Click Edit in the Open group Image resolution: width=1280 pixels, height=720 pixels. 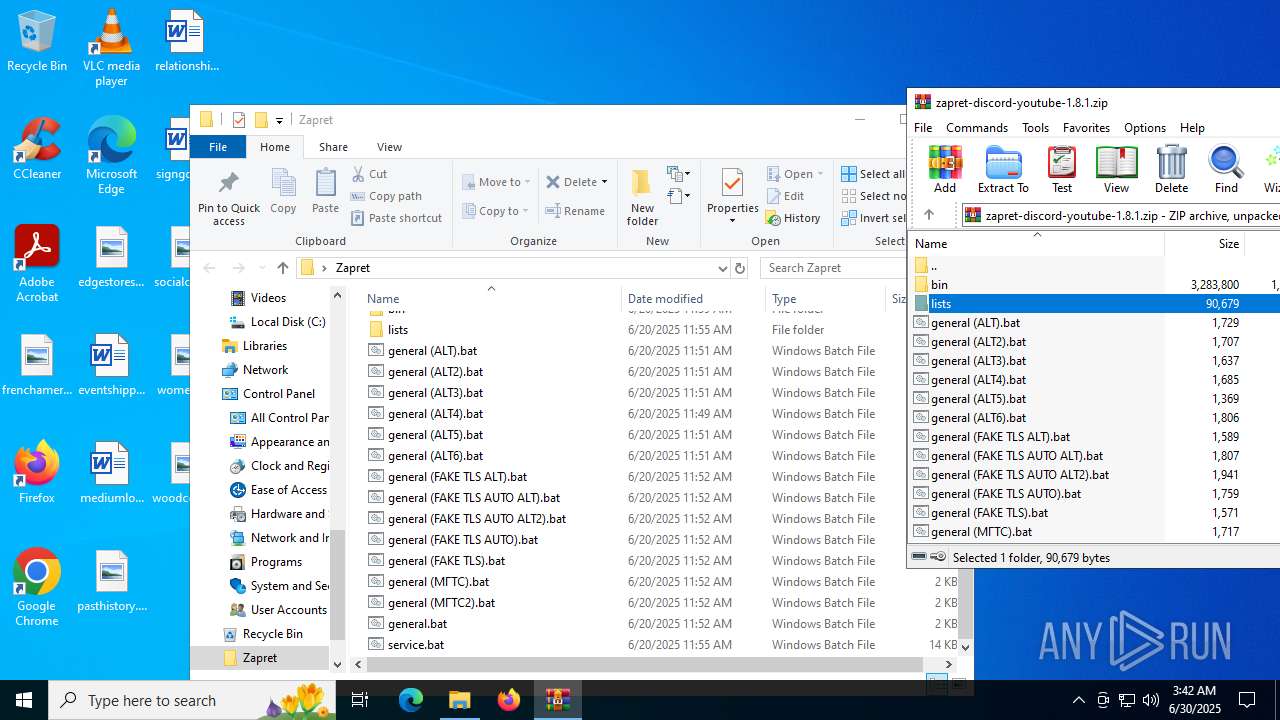click(x=786, y=196)
